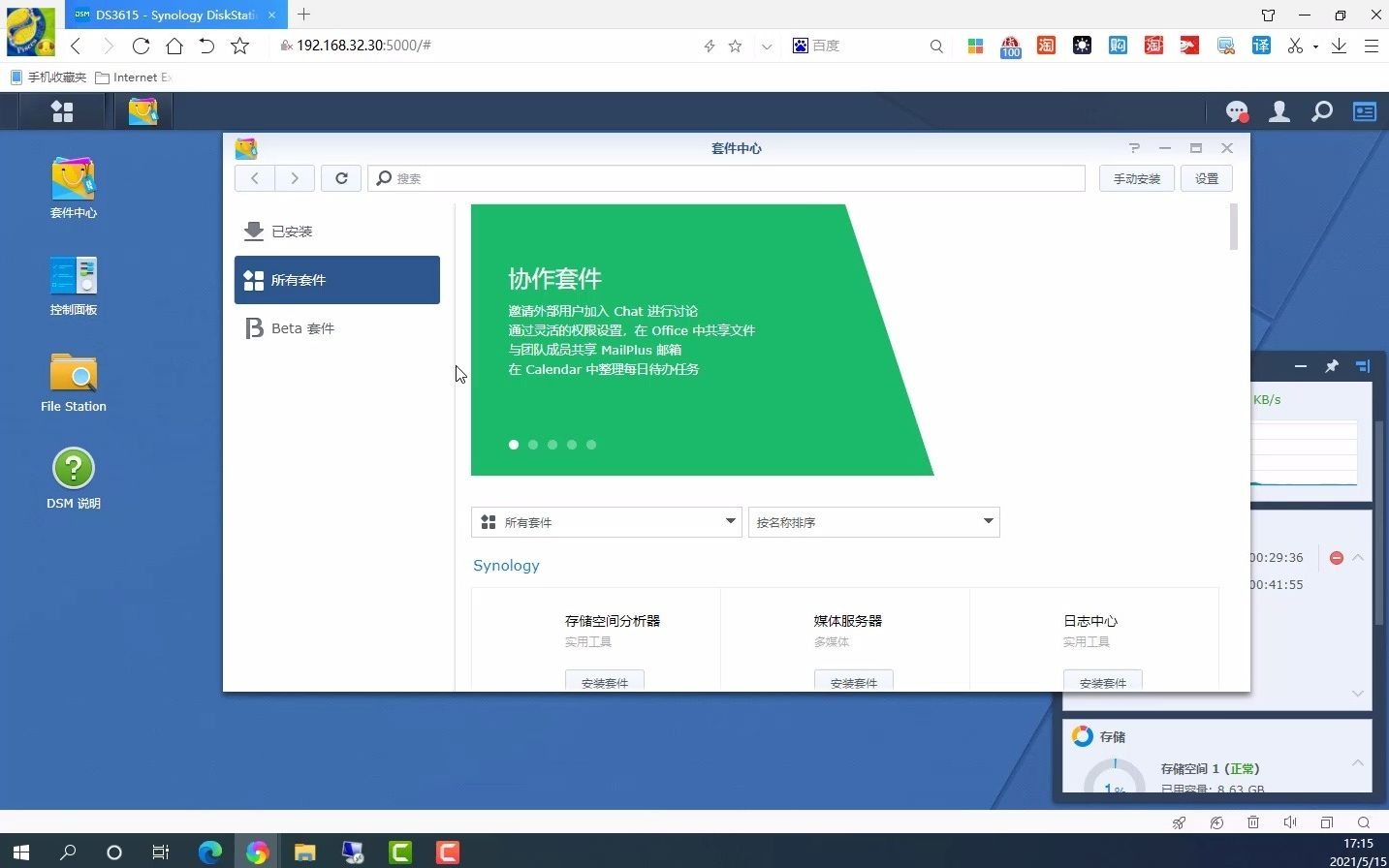The width and height of the screenshot is (1389, 868).
Task: Click the browser home button
Action: pyautogui.click(x=174, y=46)
